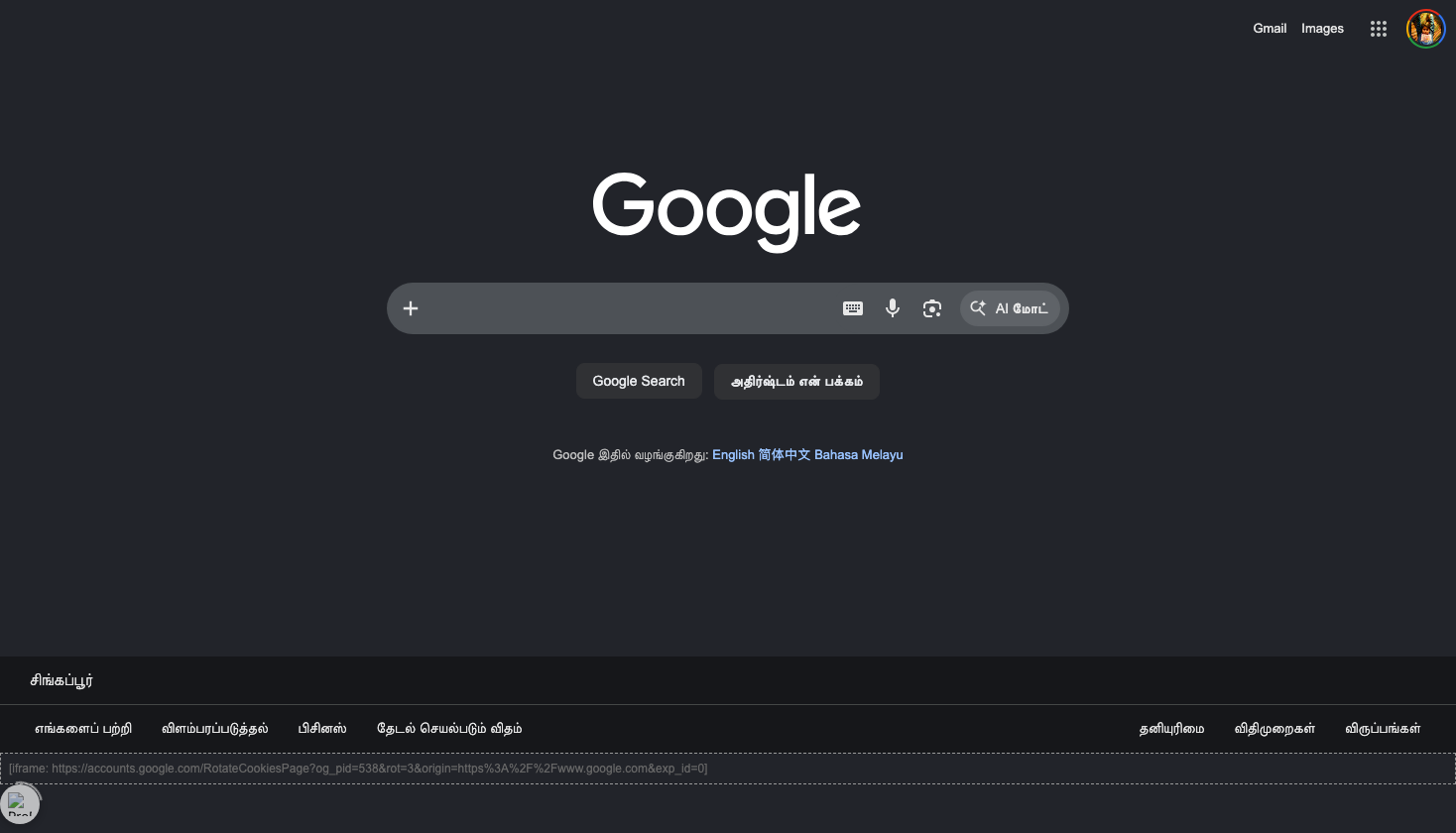Click the அதிர்ஷ்டம் என் பக்கம் button
Screen dimensions: 1456x833
pos(796,381)
